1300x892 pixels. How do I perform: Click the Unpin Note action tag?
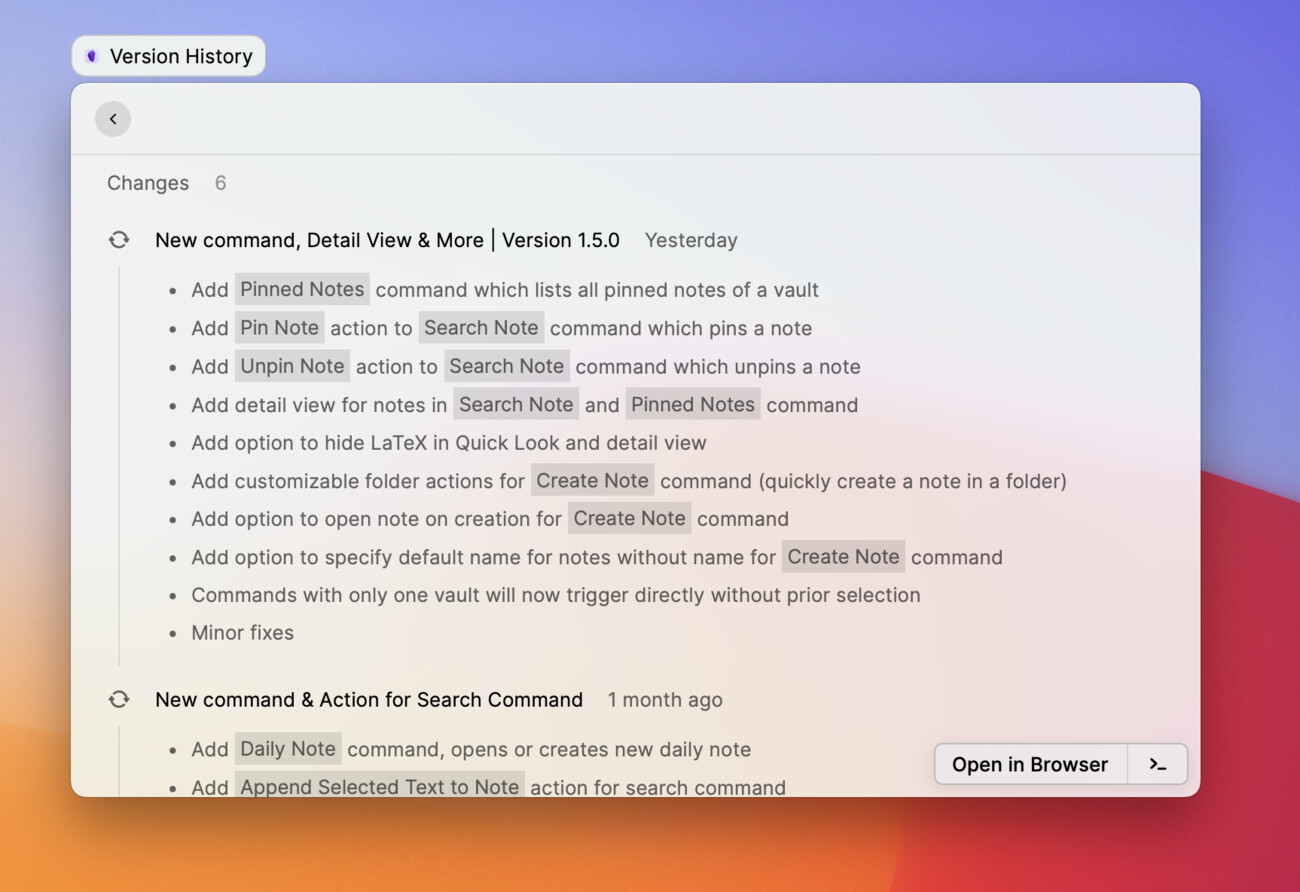click(292, 366)
